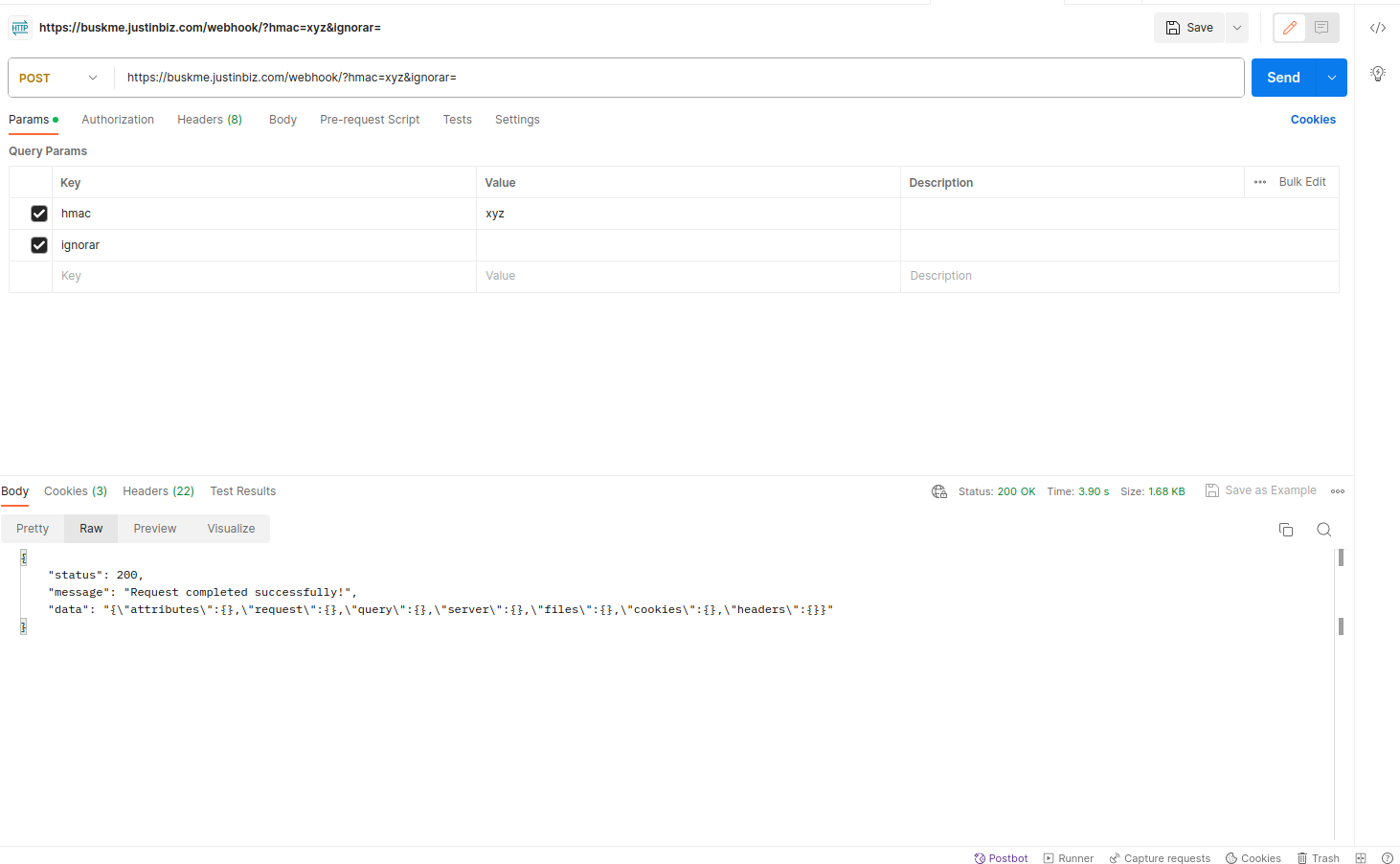Click the empty value cell for ignorar

pyautogui.click(x=689, y=245)
